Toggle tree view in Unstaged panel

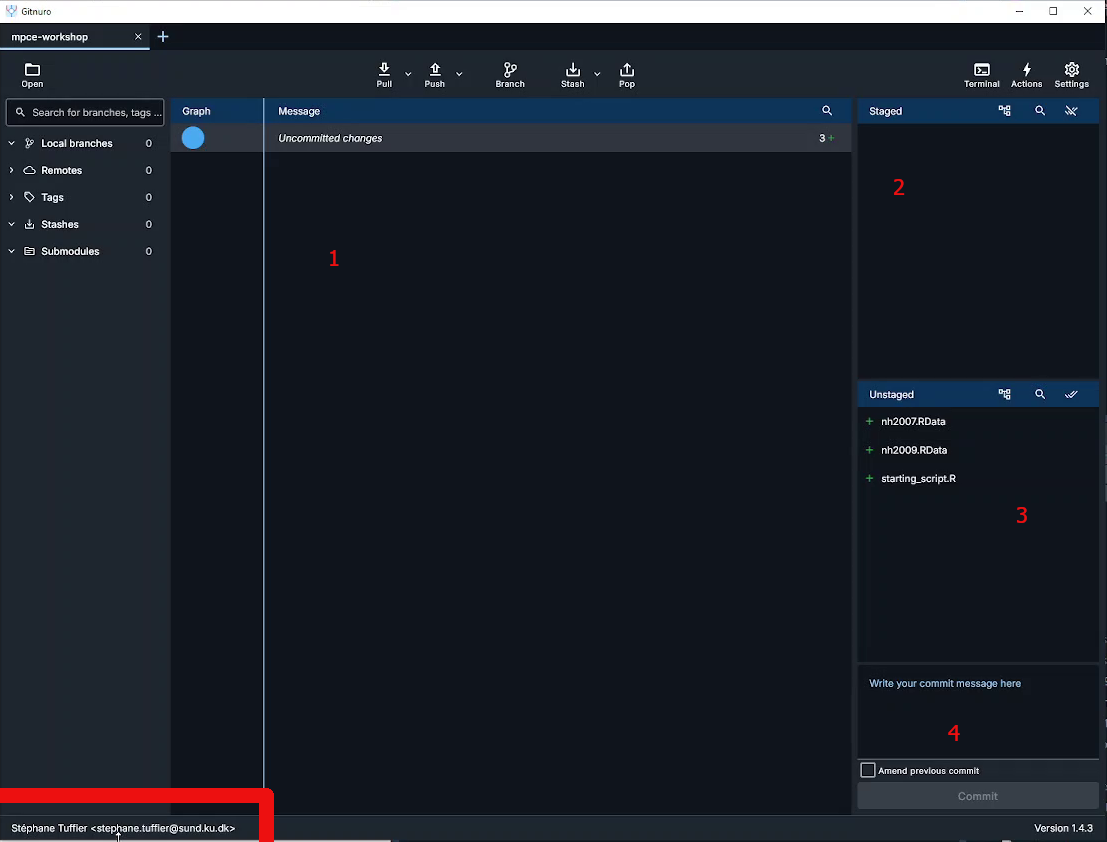(x=1004, y=395)
